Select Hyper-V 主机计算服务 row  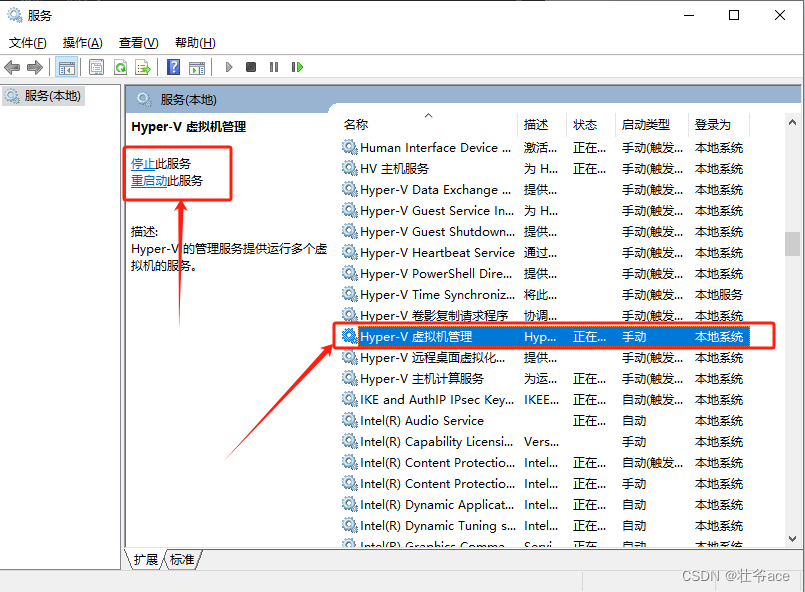pos(545,379)
